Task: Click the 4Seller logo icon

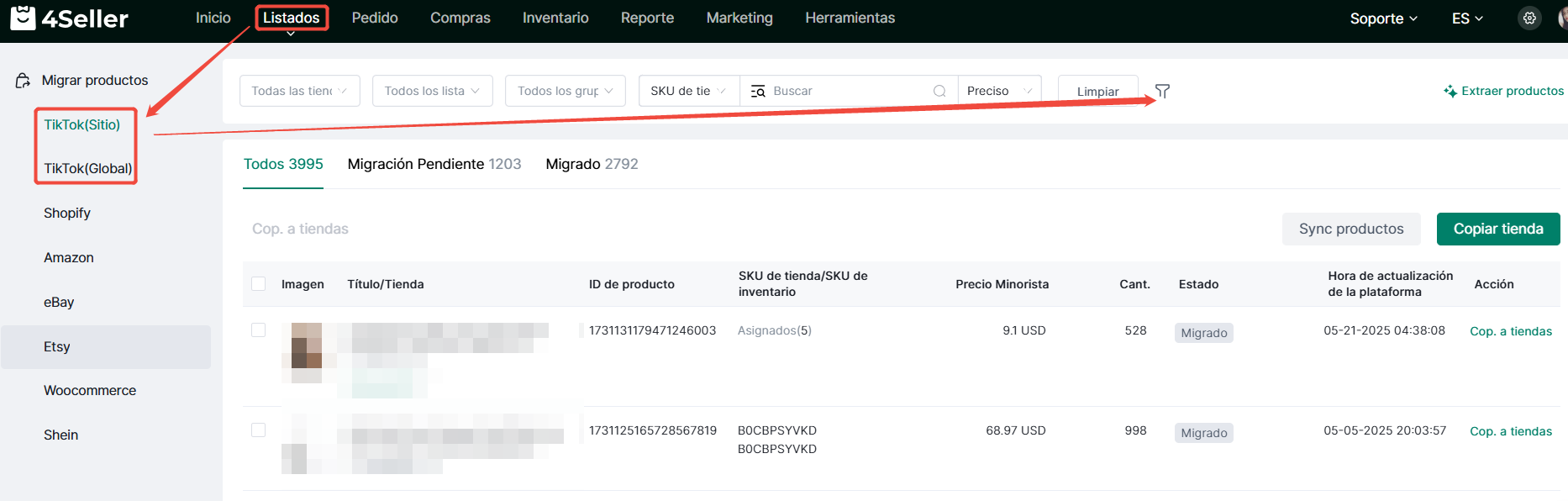Action: 23,18
